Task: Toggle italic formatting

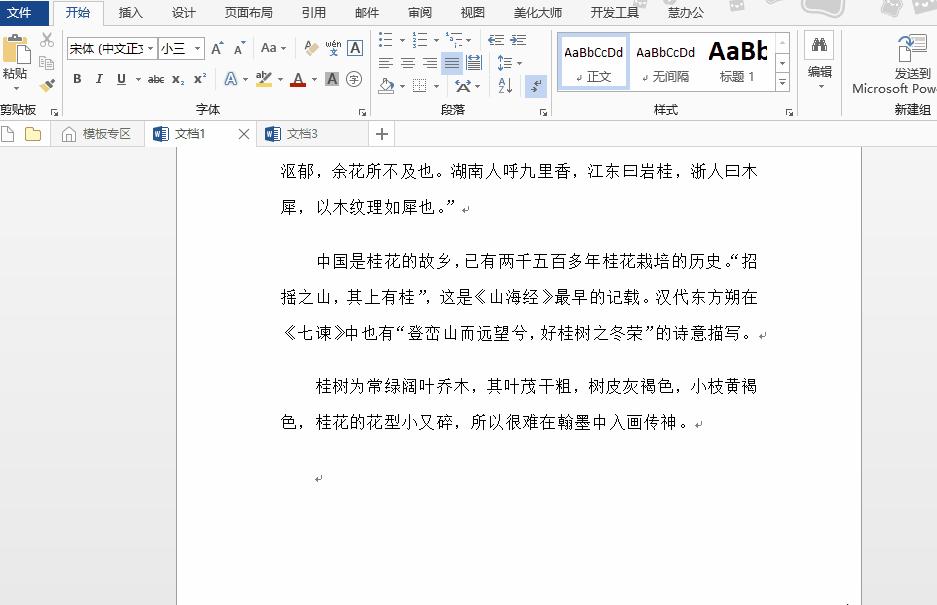Action: click(x=99, y=78)
